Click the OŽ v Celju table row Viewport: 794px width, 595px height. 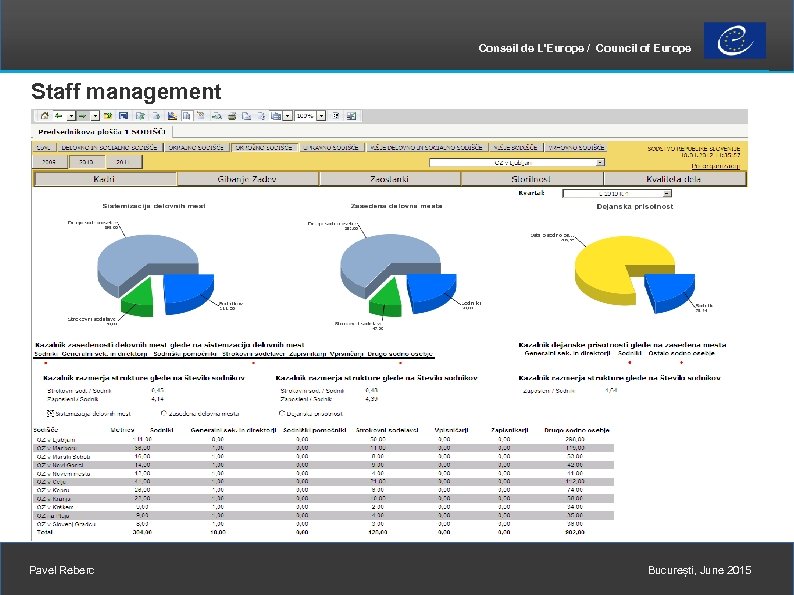coord(324,482)
